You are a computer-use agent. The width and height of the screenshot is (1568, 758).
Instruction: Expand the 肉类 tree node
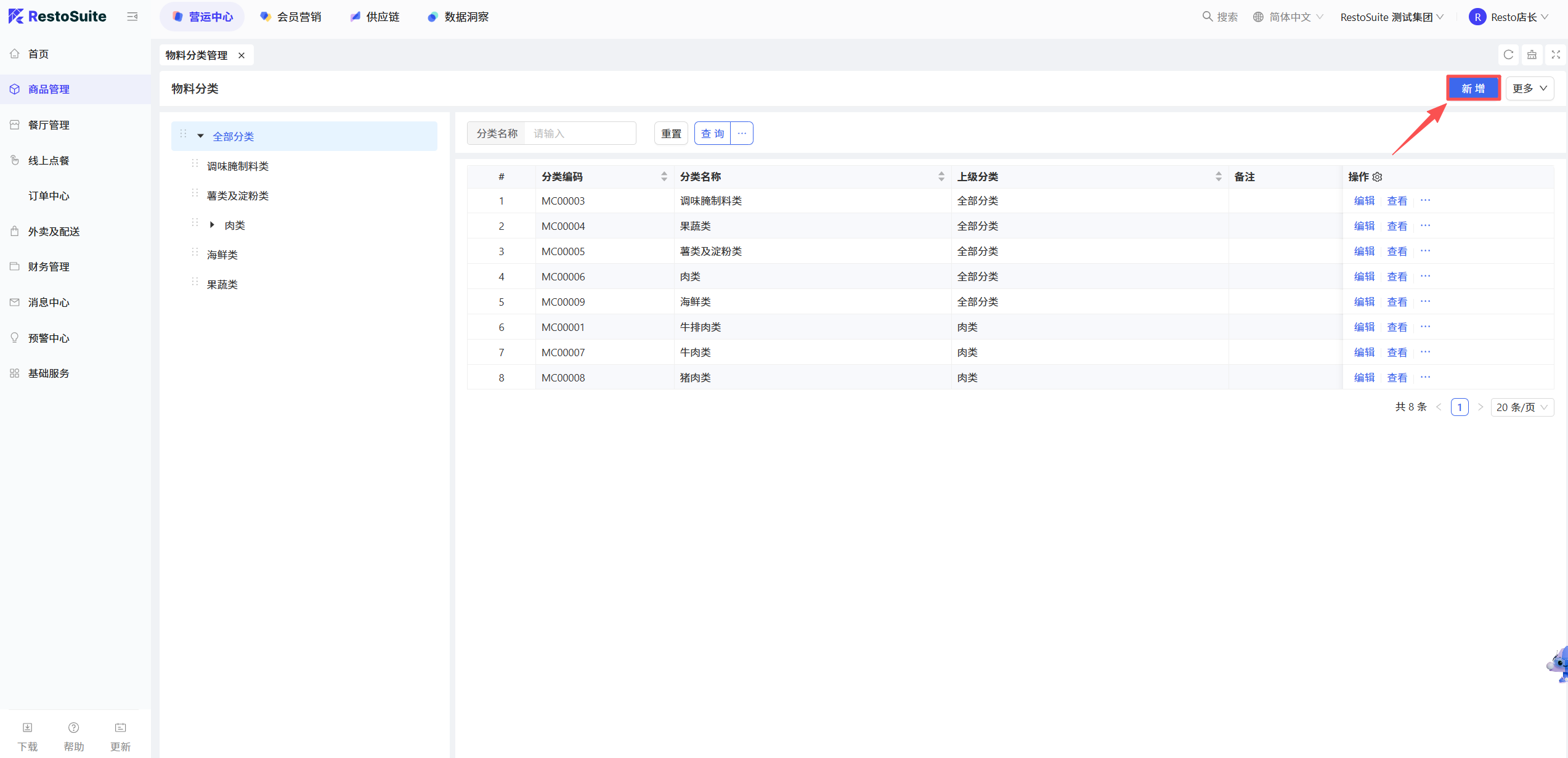coord(212,225)
